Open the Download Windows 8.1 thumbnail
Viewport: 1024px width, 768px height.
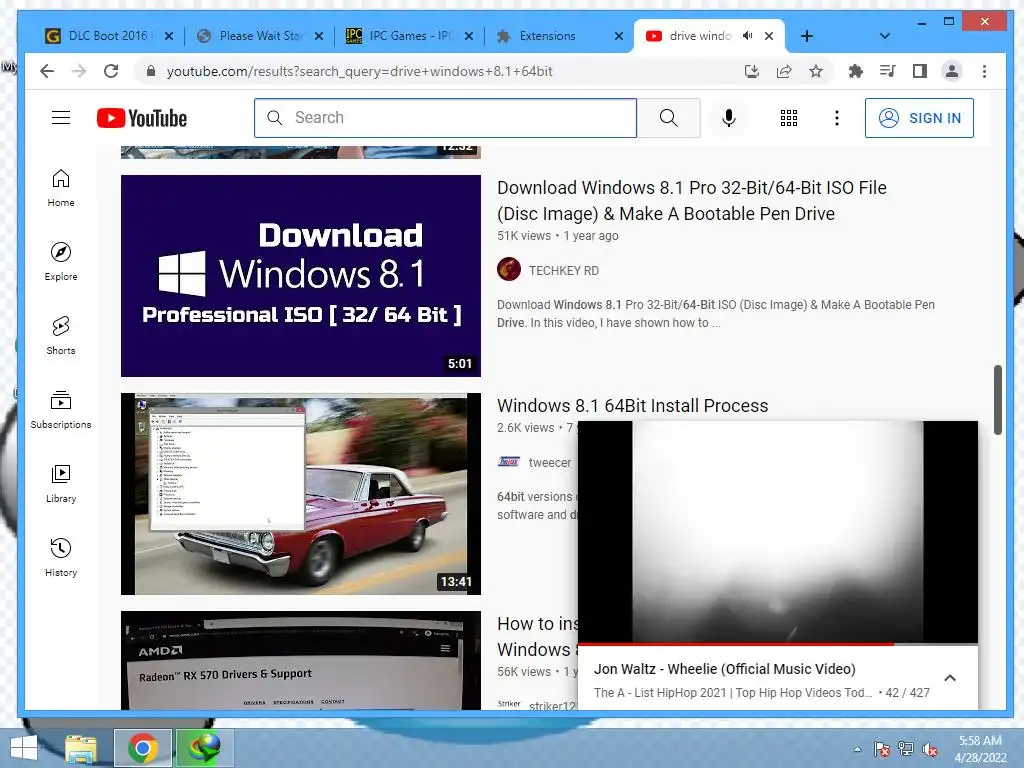pyautogui.click(x=300, y=276)
